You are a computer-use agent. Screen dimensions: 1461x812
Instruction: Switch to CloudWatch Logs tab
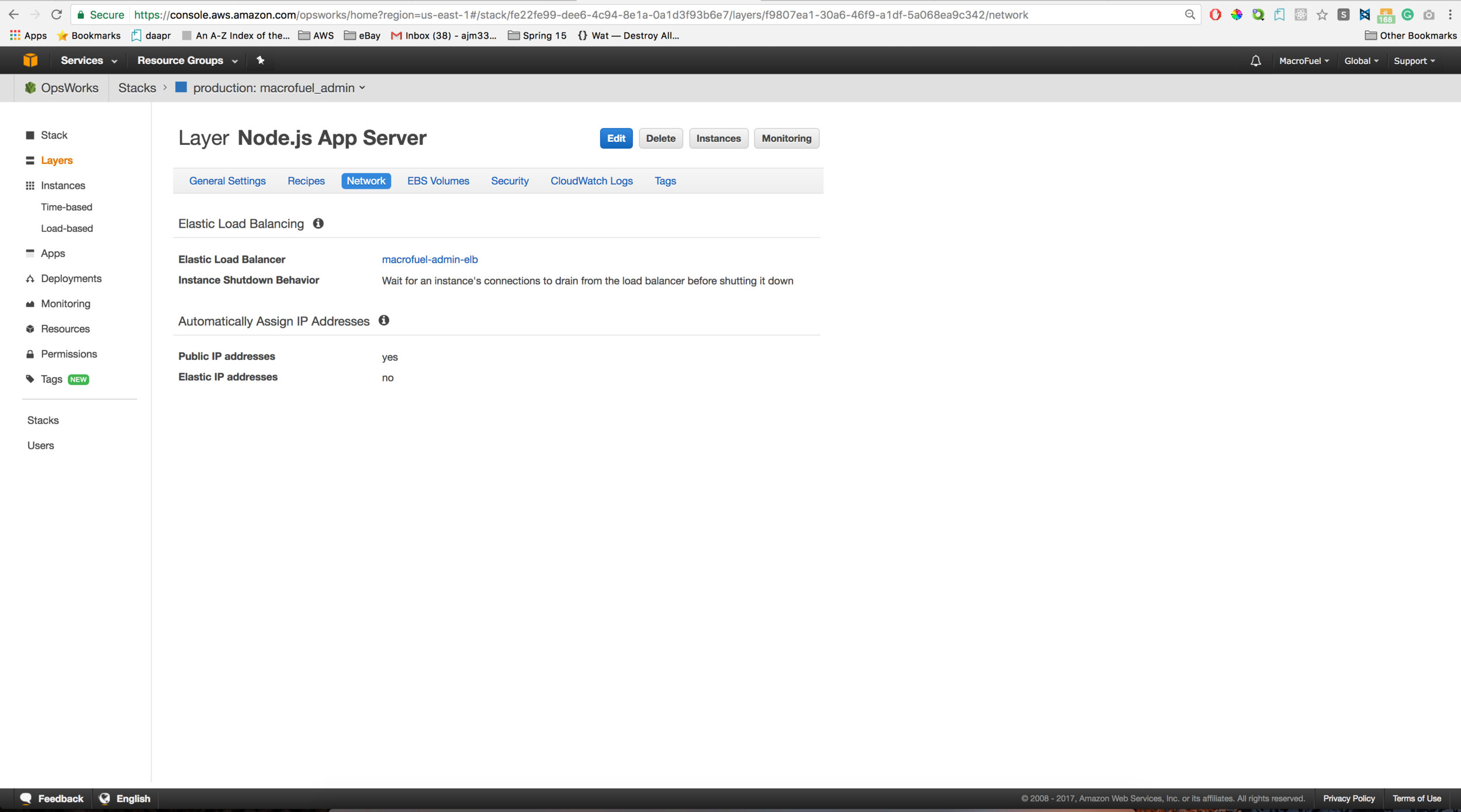coord(591,181)
